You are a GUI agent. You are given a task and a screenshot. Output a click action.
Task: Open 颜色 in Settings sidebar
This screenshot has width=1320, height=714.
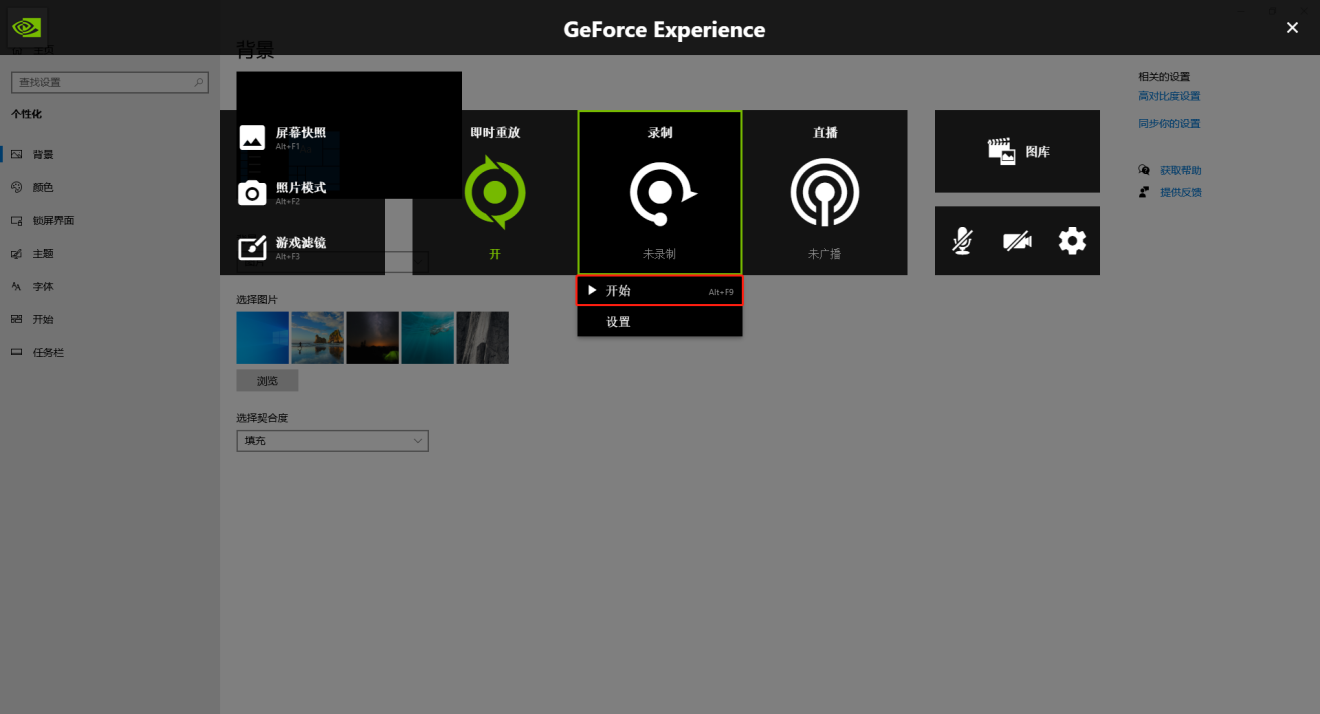click(110, 187)
